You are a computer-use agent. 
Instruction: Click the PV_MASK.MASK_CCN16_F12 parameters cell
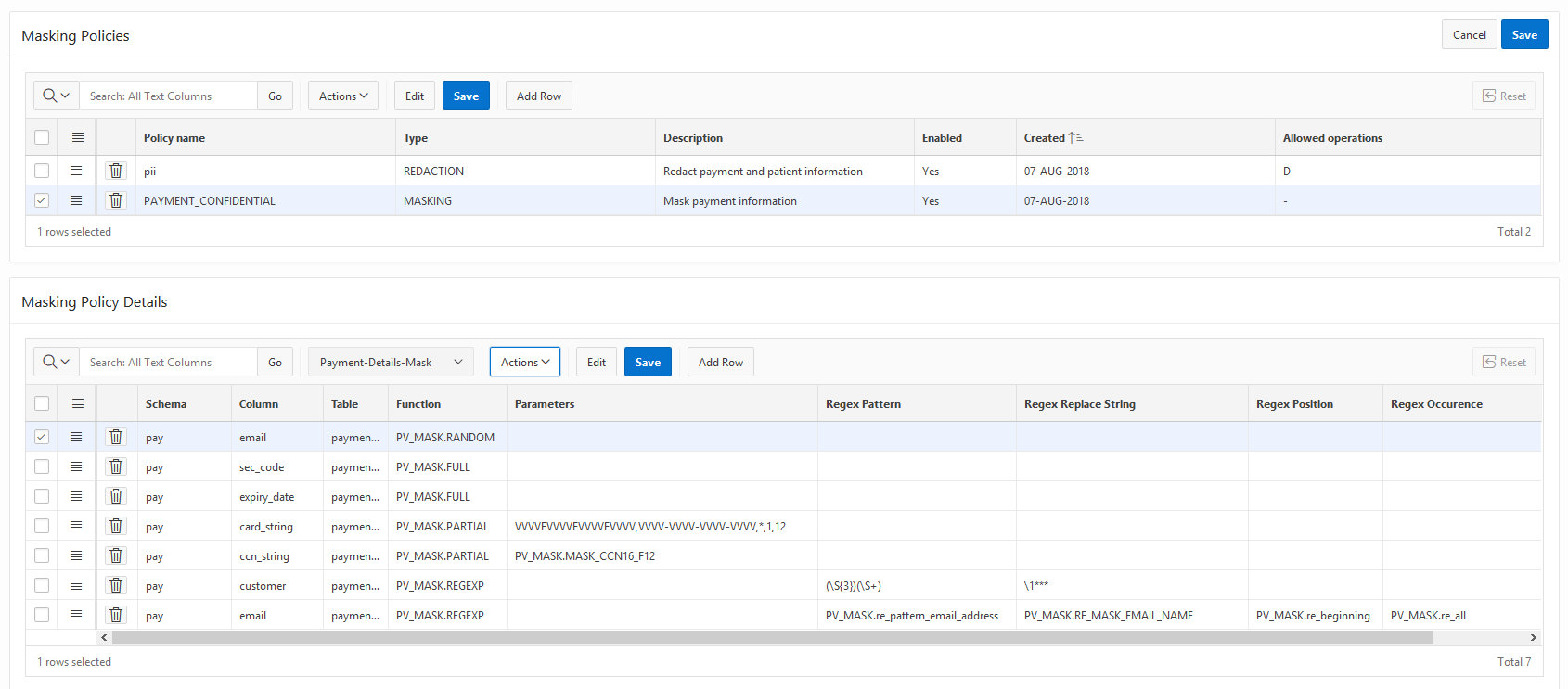(662, 555)
